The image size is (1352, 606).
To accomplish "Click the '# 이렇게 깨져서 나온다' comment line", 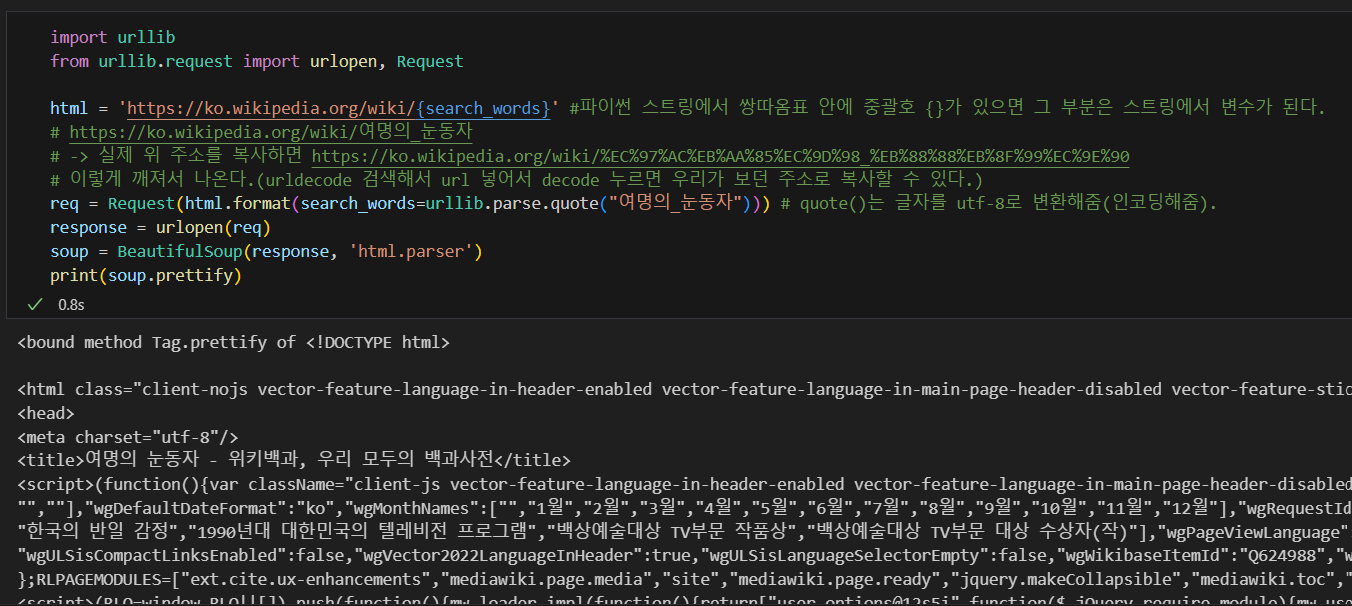I will tap(517, 180).
